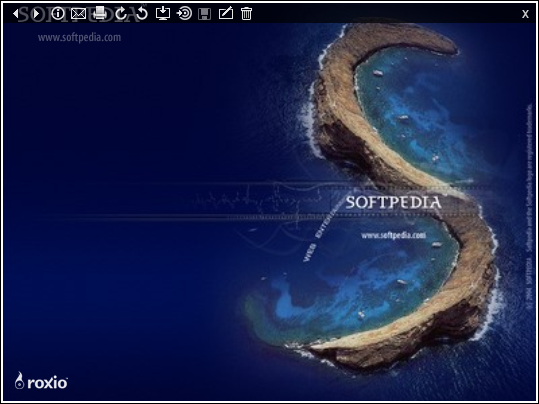Go to the next photo arrow
The image size is (539, 404).
point(36,14)
